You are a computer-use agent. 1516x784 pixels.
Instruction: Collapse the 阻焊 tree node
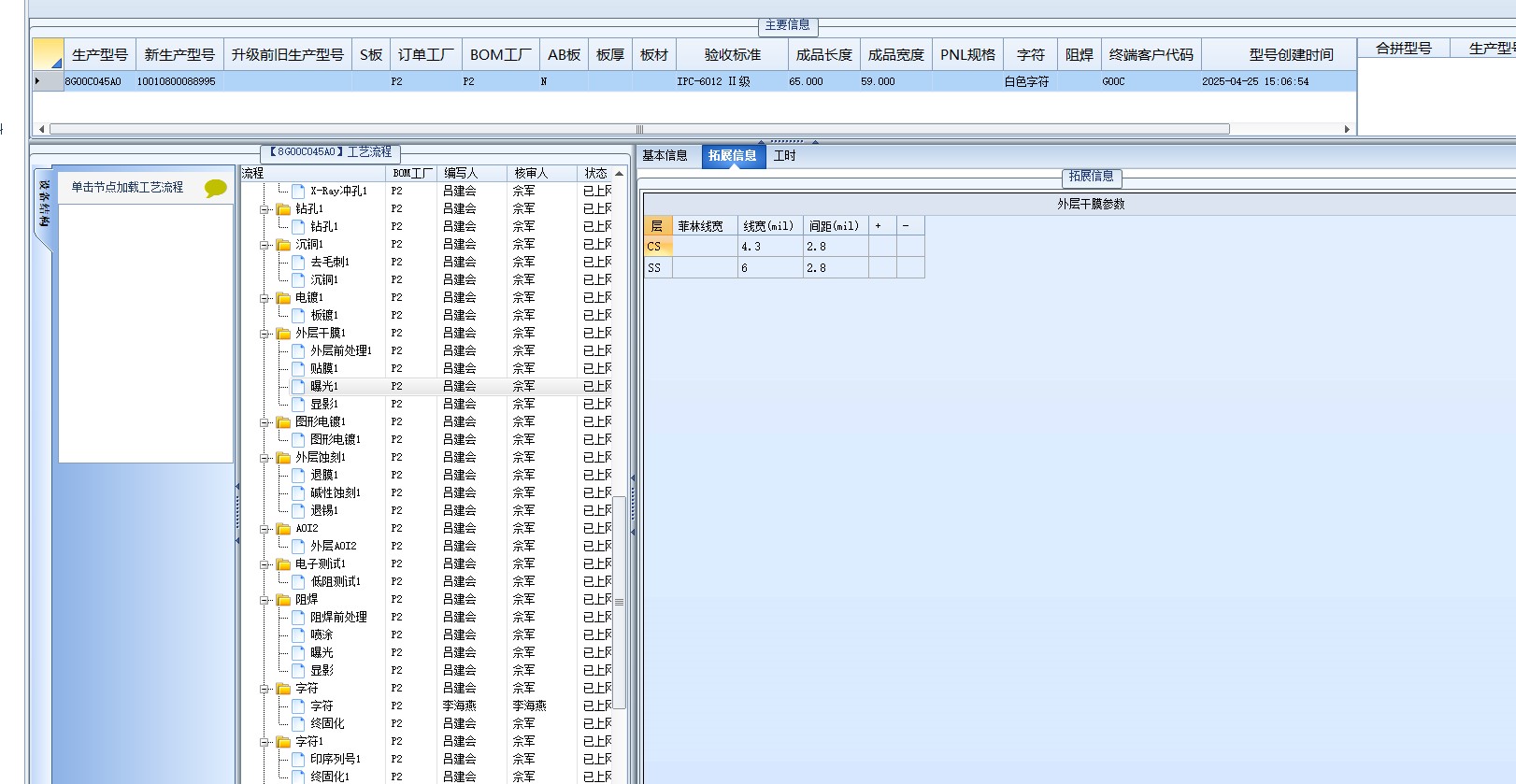pyautogui.click(x=265, y=600)
